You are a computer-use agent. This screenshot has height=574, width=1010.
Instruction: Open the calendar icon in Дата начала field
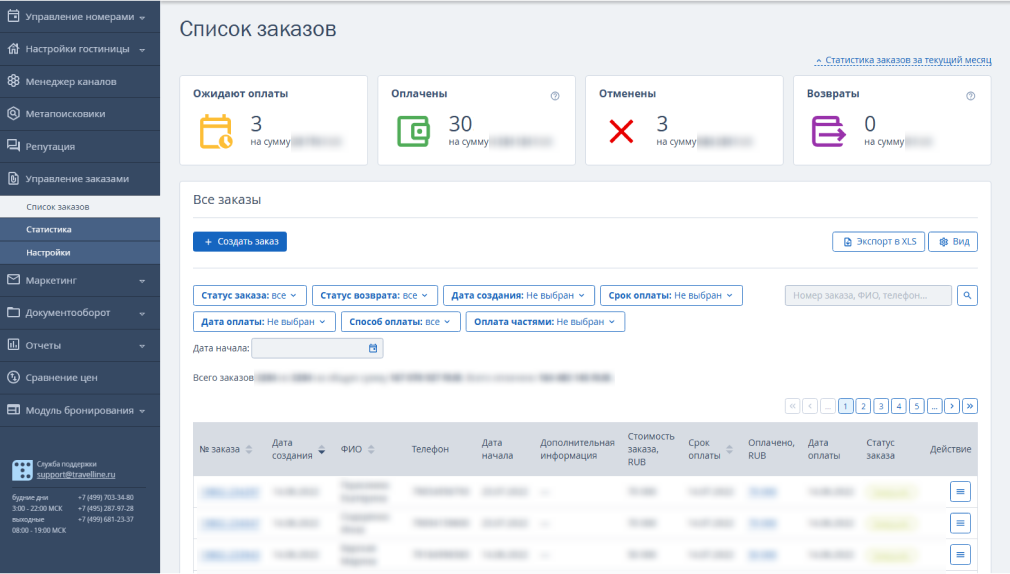373,348
